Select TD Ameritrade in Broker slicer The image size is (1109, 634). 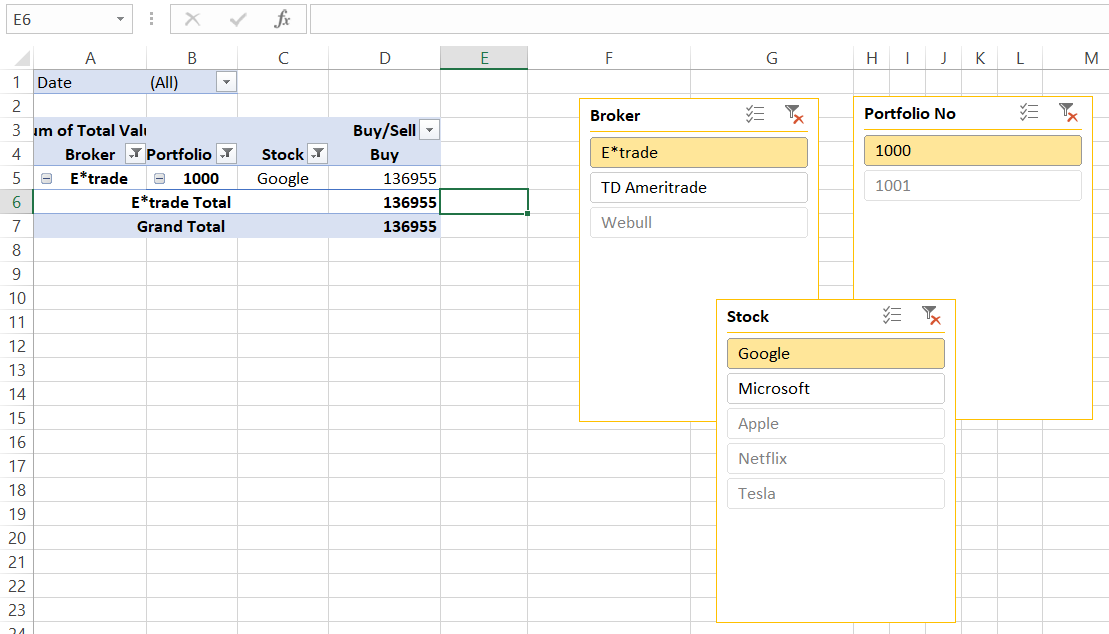(698, 188)
